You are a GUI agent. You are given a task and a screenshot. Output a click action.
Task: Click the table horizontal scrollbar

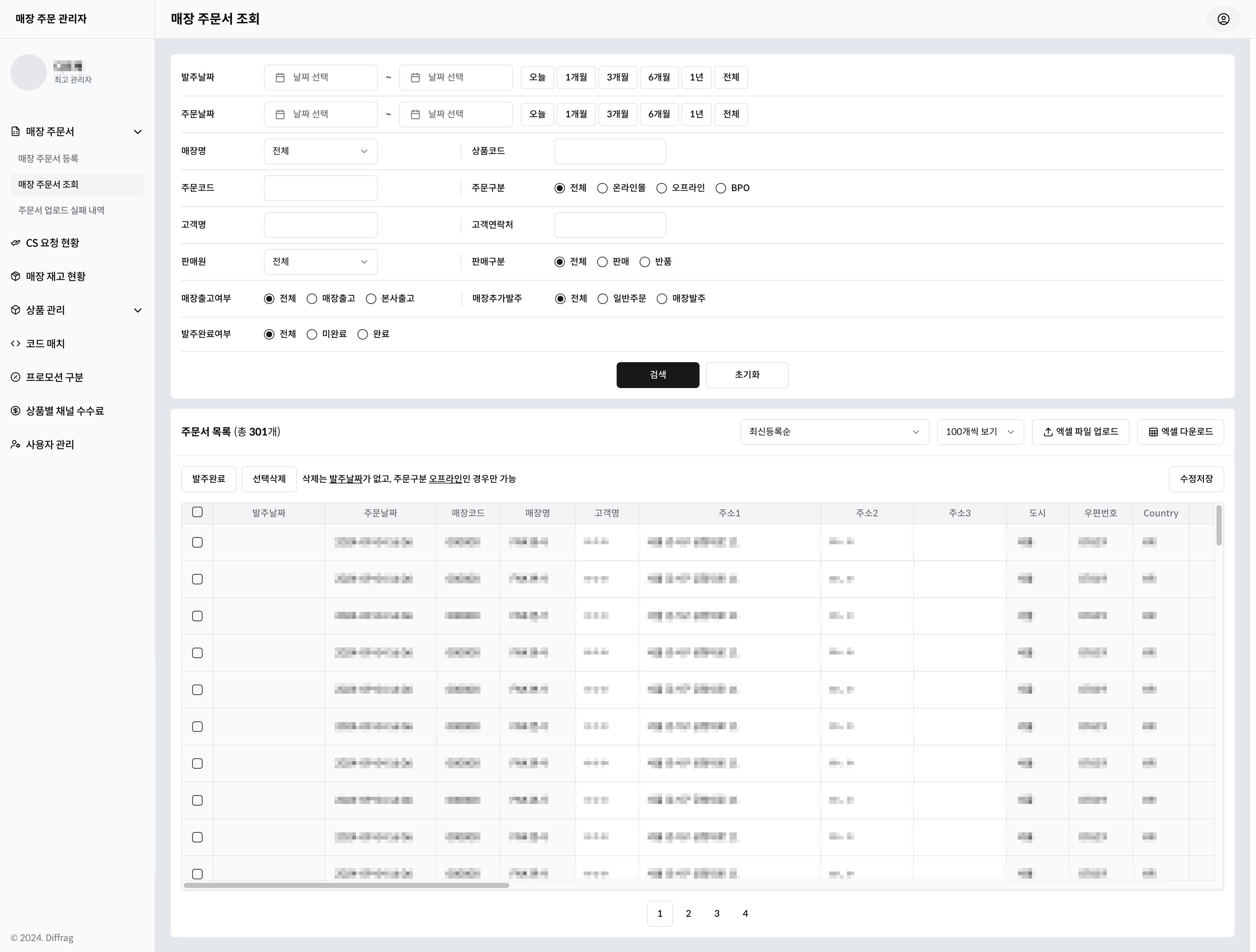[346, 885]
